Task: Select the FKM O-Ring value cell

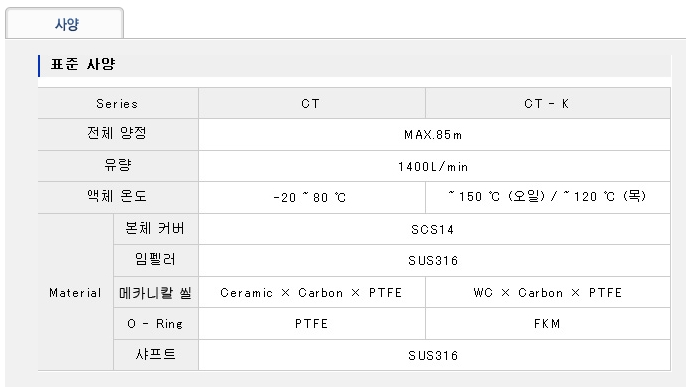Action: pos(548,324)
